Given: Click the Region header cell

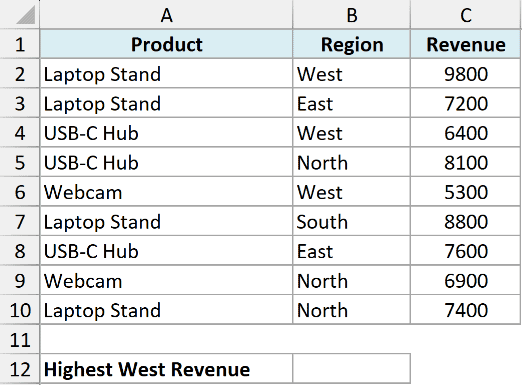Looking at the screenshot, I should 351,44.
